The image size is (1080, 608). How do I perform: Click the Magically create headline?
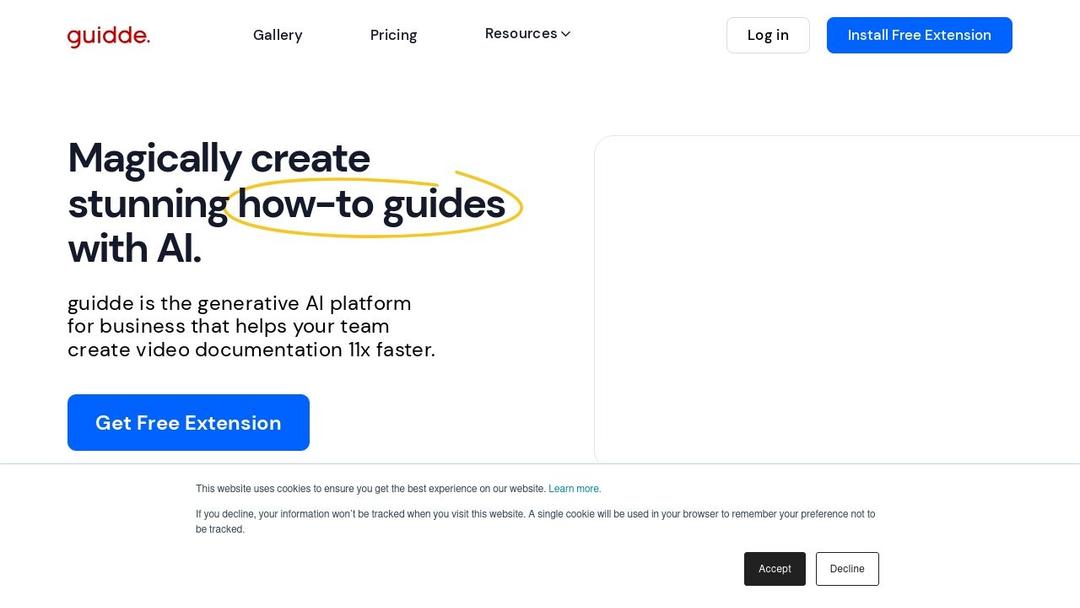tap(219, 158)
